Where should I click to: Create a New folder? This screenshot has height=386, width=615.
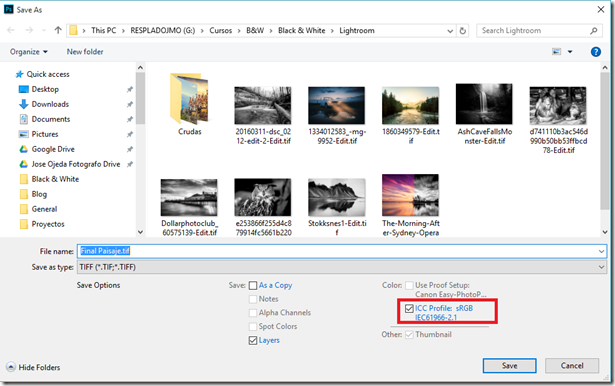coord(85,52)
